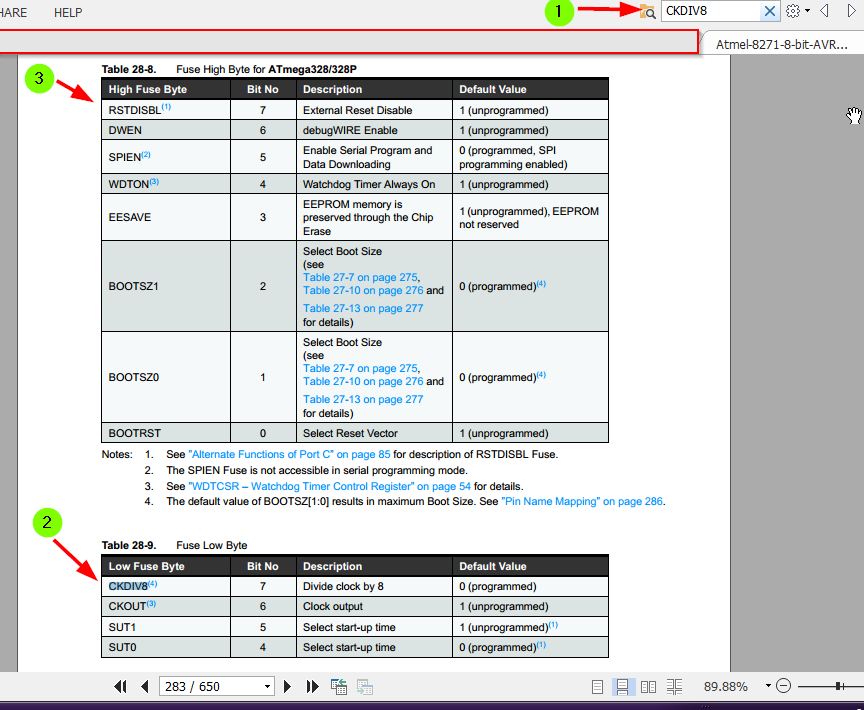Open Table 27-10 link in BOOTSZ1 row
Screen dimensions: 864x710
[363, 290]
